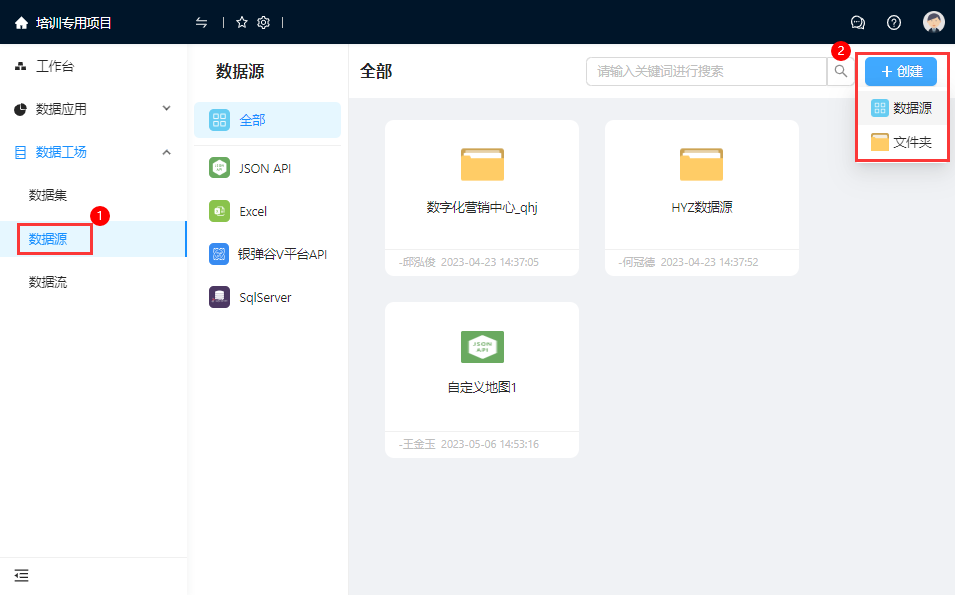This screenshot has width=955, height=595.
Task: Select 文件夹 from the create dropdown
Action: tap(902, 142)
